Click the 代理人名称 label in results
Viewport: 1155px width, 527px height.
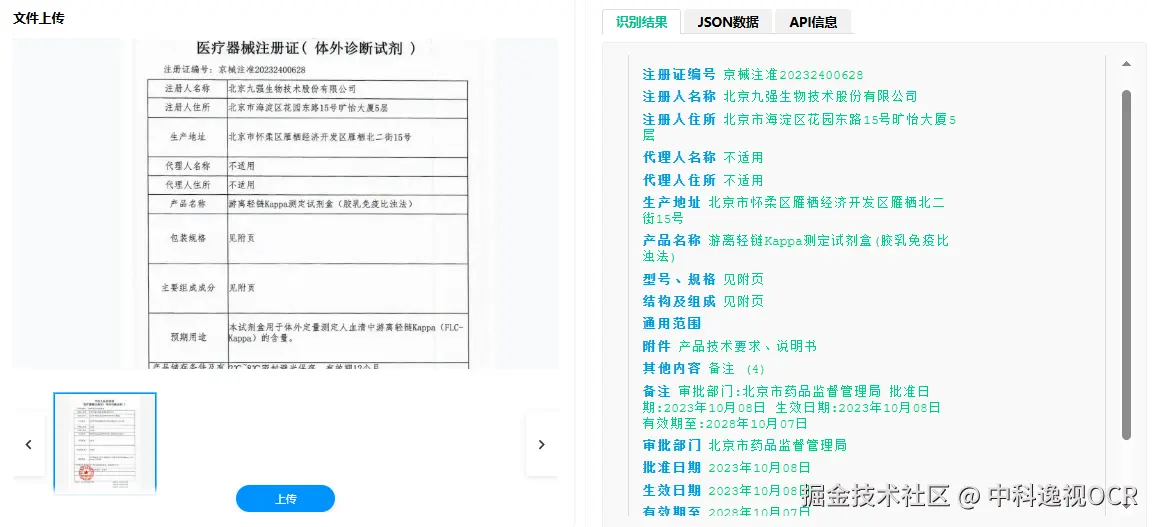(x=679, y=158)
